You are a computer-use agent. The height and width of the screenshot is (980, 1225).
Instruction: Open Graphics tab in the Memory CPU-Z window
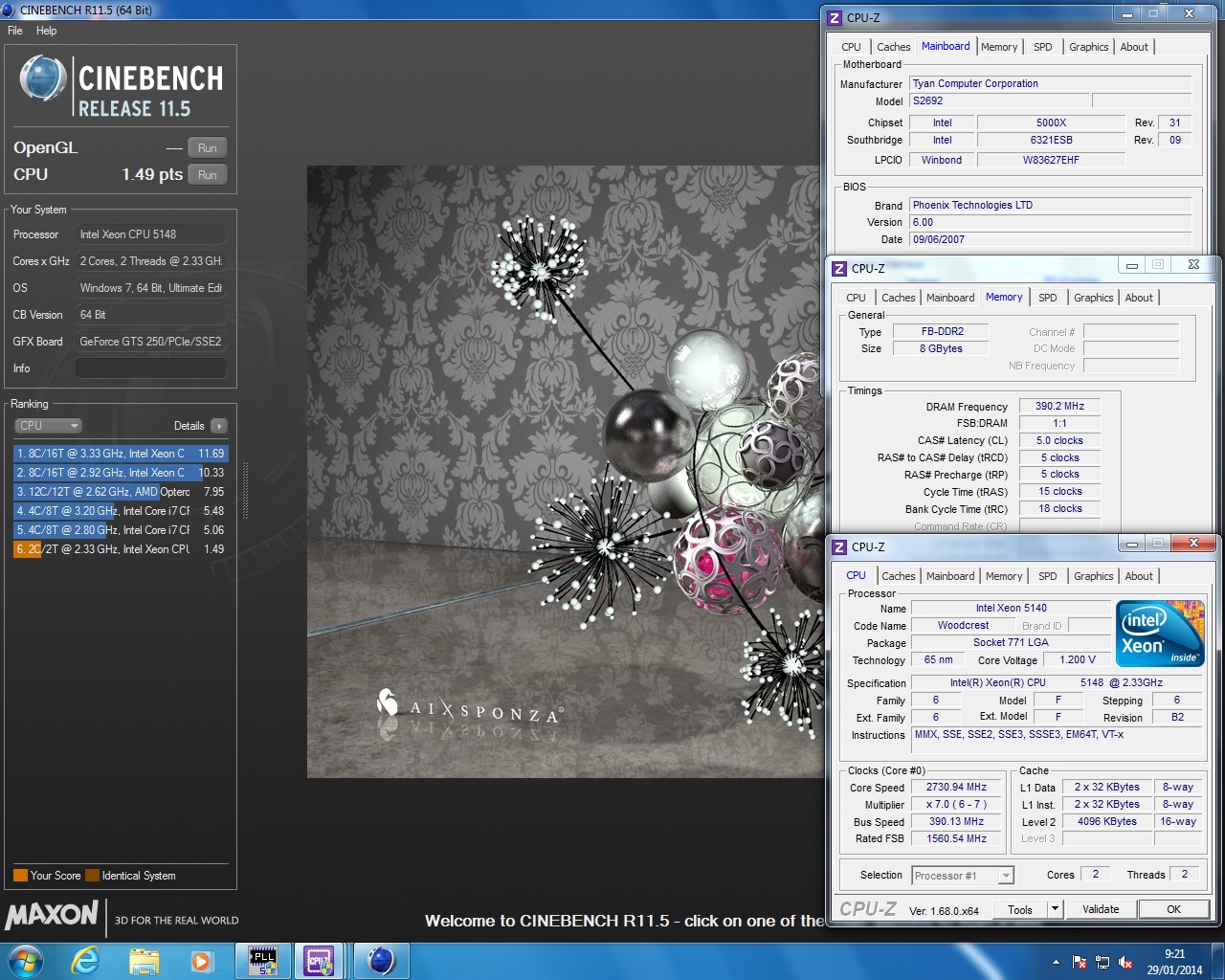1094,298
